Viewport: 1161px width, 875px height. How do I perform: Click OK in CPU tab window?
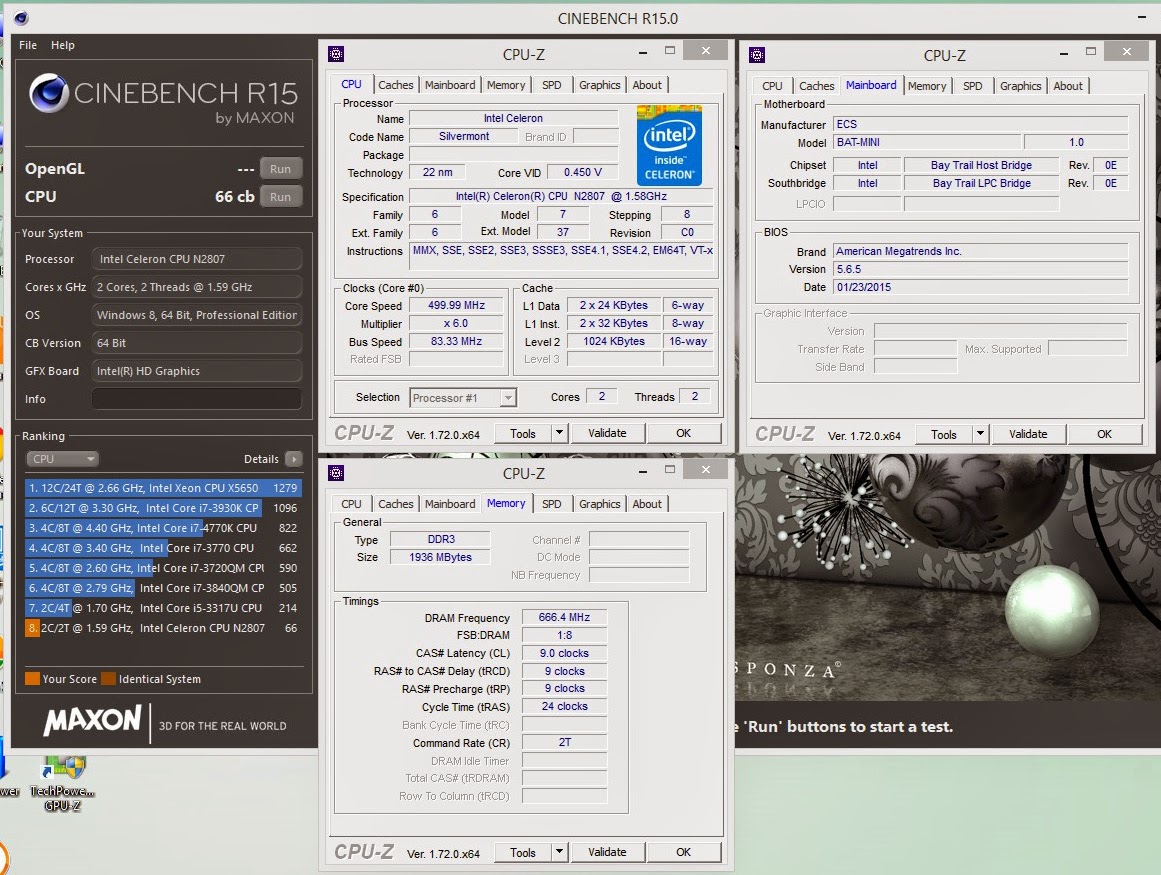(x=683, y=433)
